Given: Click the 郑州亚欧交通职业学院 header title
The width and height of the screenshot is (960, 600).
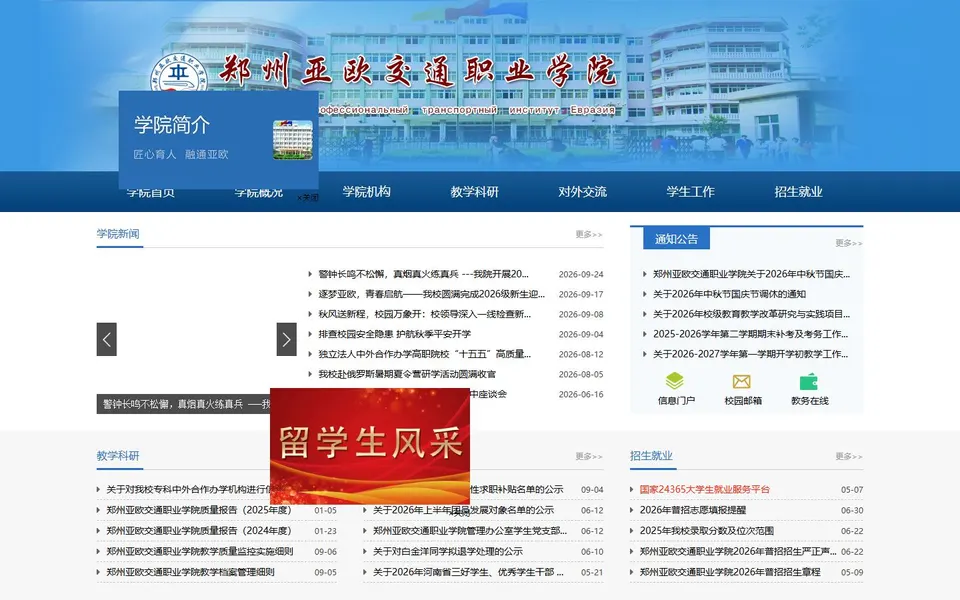Looking at the screenshot, I should tap(418, 71).
